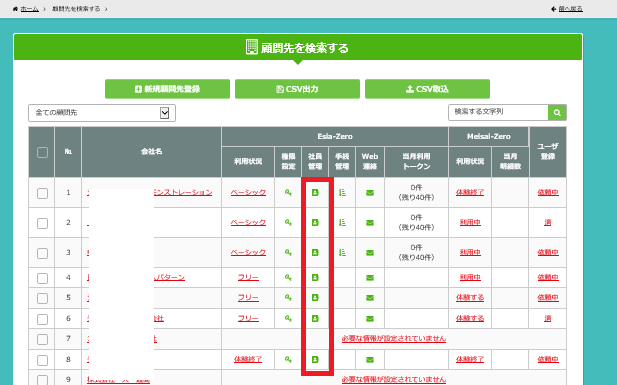
Task: Check the checkbox for row 4
Action: coord(42,278)
